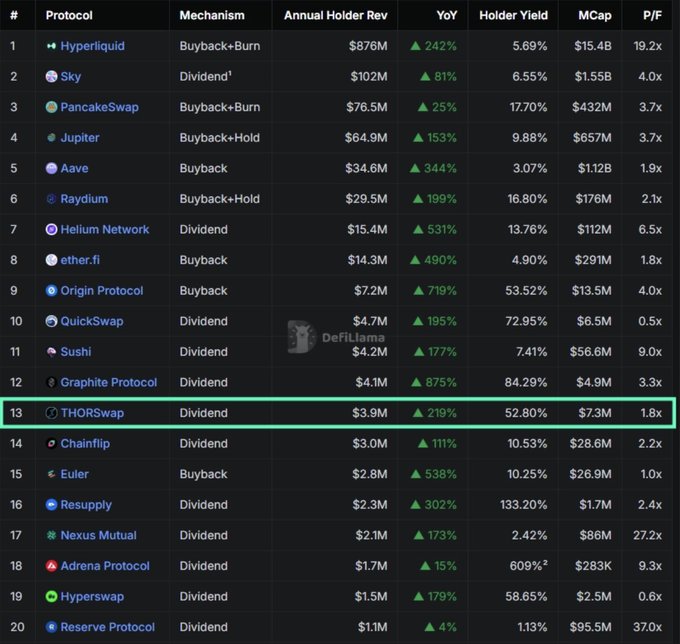Select Origin Protocol's 719% YoY value
Screen dimensions: 680x644
pos(435,291)
